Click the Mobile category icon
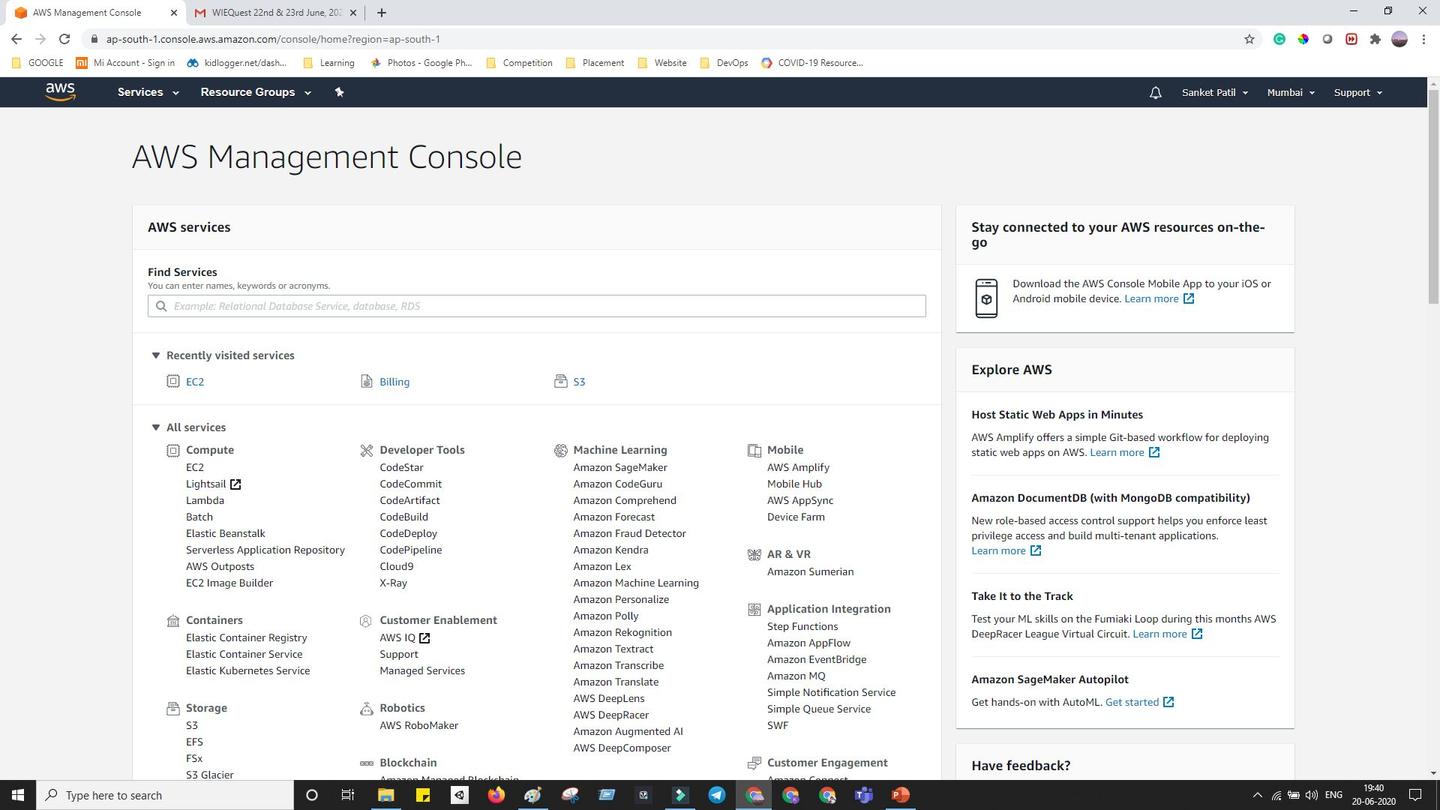Viewport: 1440px width, 810px height. 754,450
